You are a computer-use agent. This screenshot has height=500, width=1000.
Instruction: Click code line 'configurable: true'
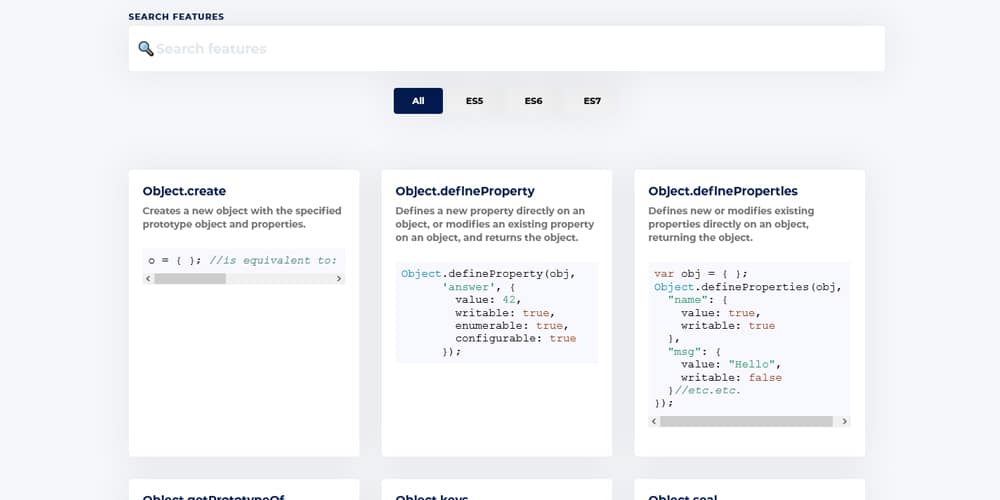(515, 339)
